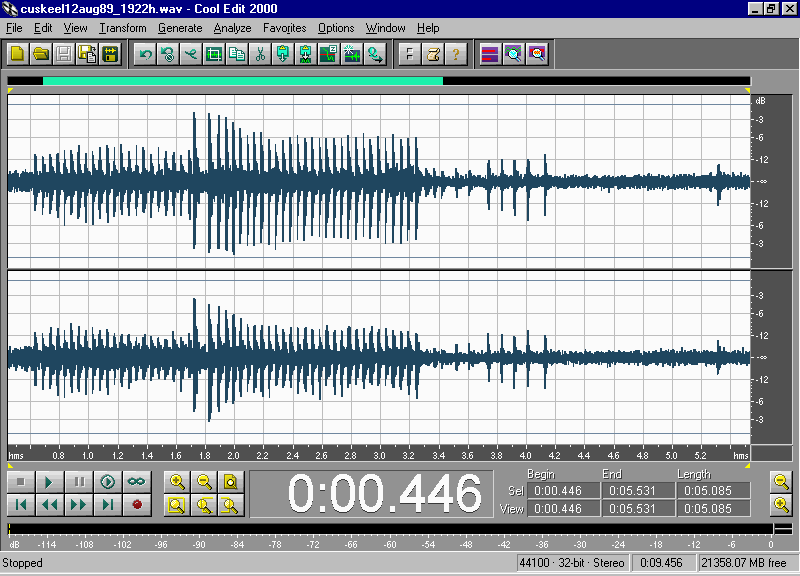Click the large time display 0:00.446
The image size is (800, 576).
(x=385, y=494)
